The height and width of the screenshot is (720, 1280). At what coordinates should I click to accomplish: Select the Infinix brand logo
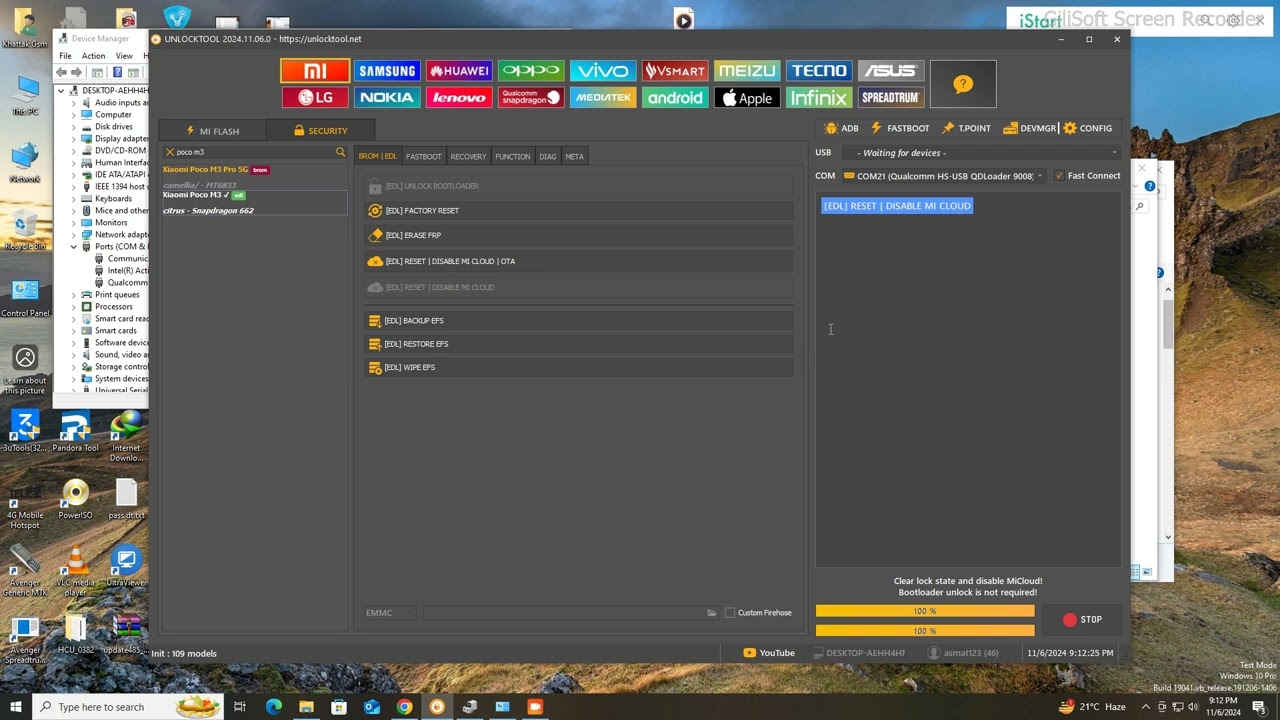click(819, 98)
